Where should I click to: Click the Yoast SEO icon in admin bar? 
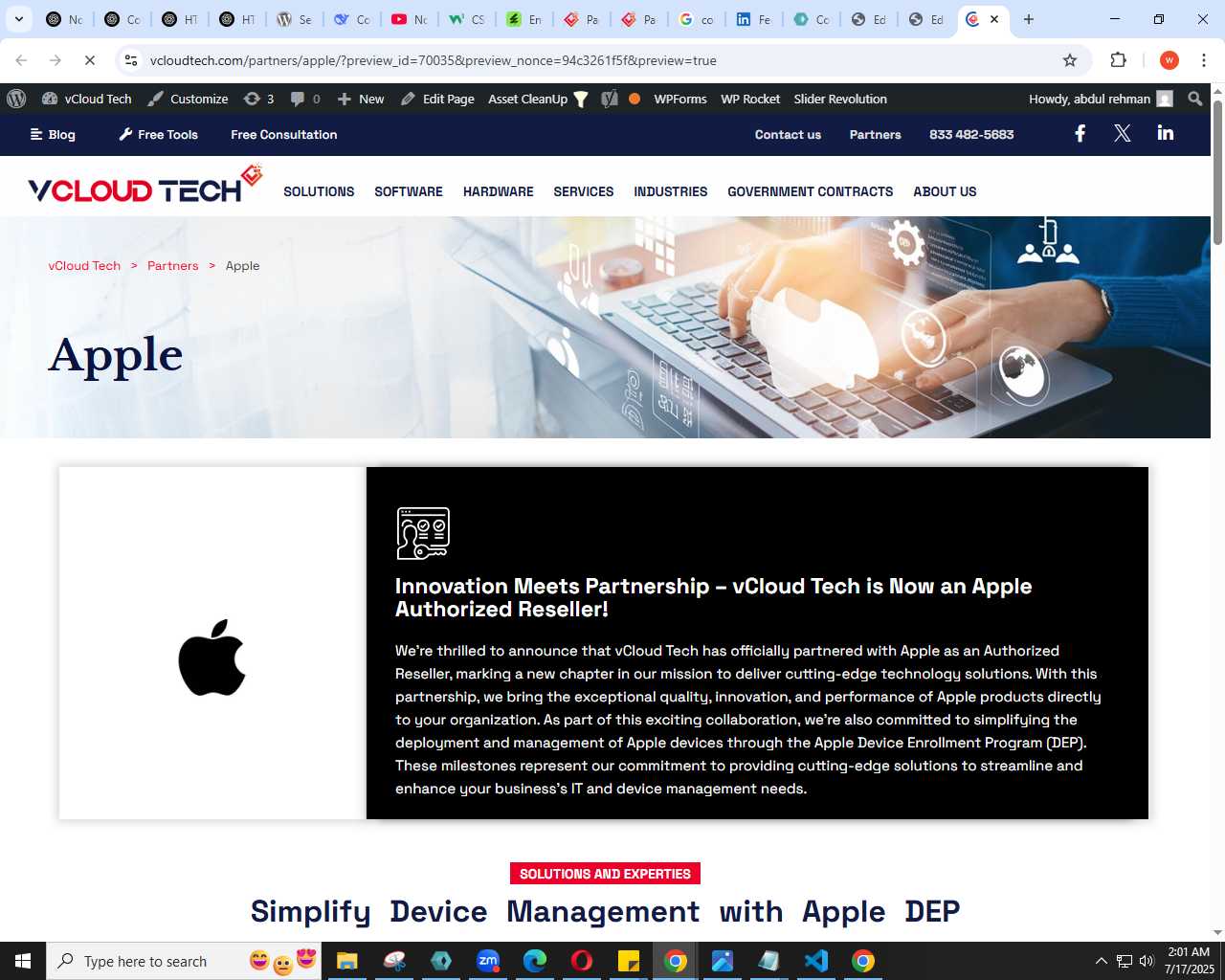pyautogui.click(x=610, y=99)
